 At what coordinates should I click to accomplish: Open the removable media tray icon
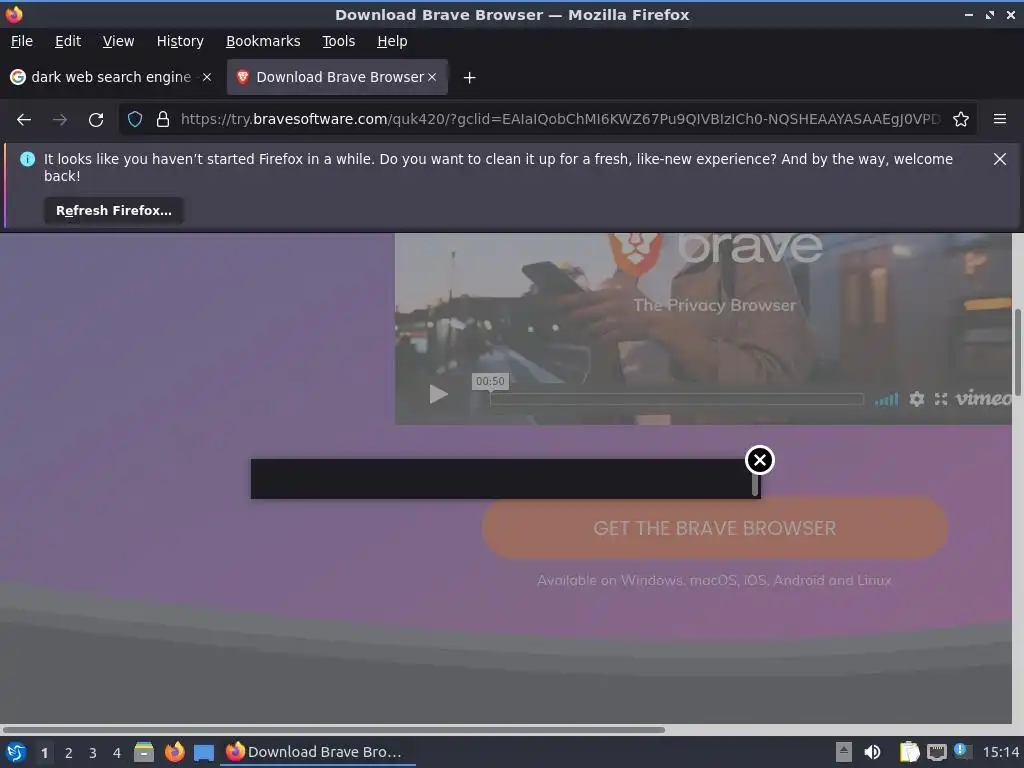click(x=844, y=752)
